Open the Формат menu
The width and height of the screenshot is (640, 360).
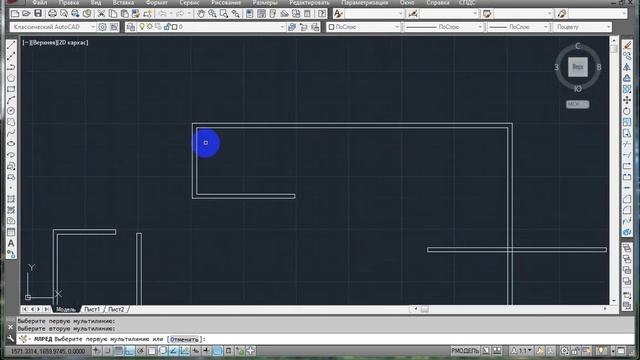tap(157, 2)
